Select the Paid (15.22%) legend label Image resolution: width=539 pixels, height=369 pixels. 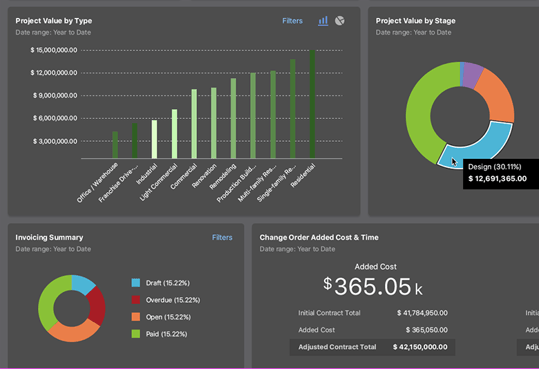166,334
